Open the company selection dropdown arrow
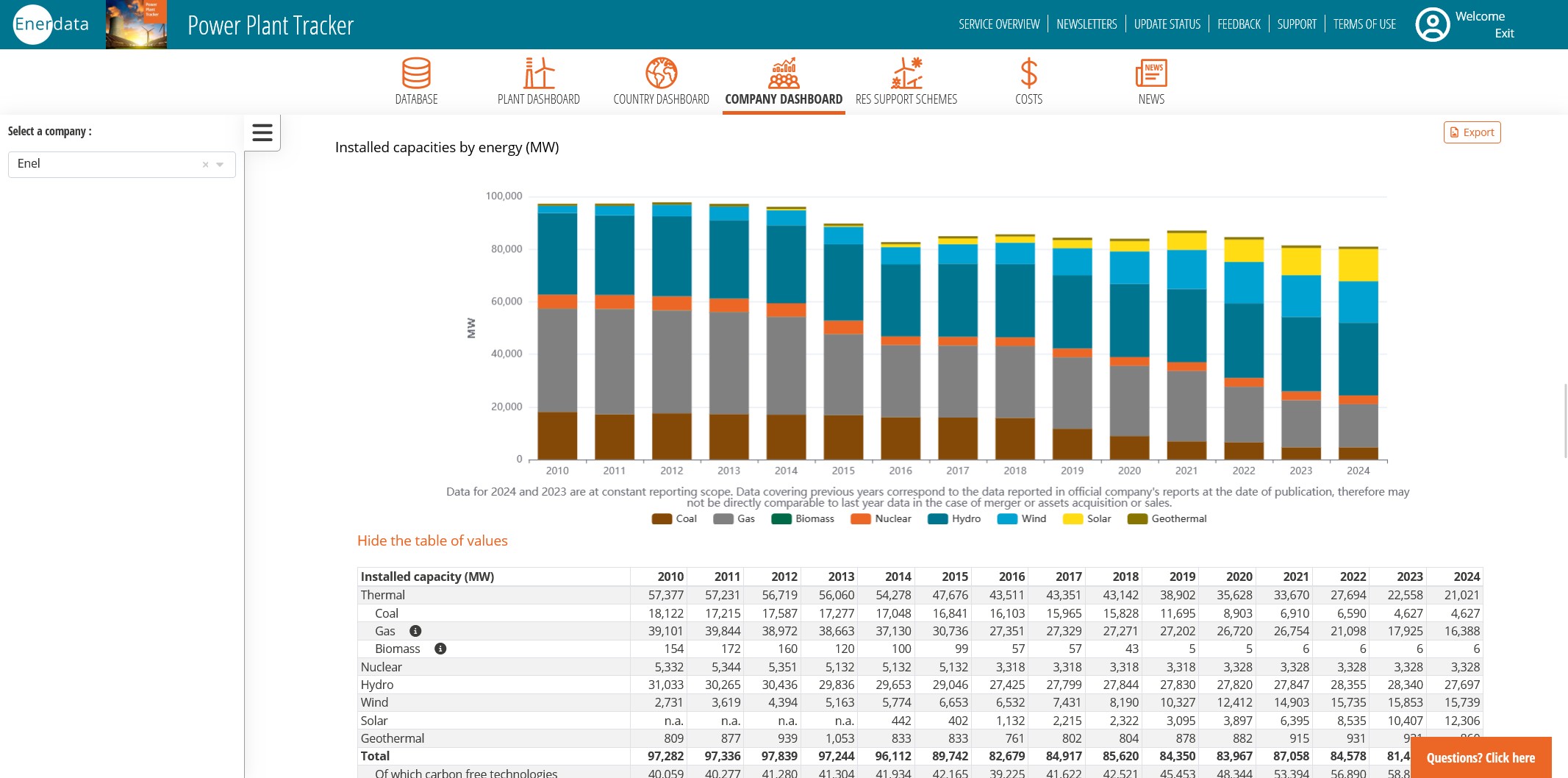Image resolution: width=1568 pixels, height=778 pixels. coord(220,165)
